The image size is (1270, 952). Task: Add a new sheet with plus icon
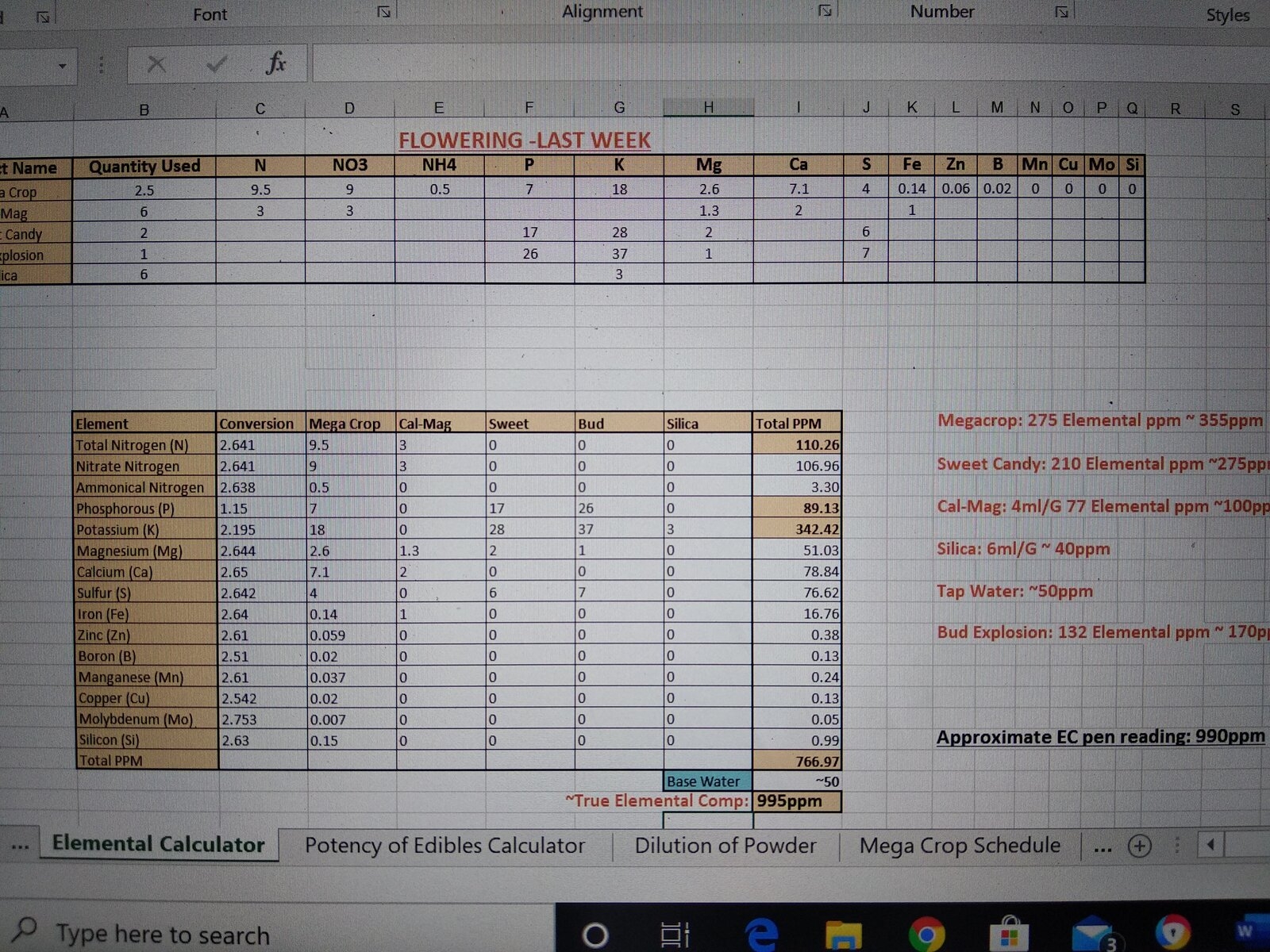[1140, 846]
